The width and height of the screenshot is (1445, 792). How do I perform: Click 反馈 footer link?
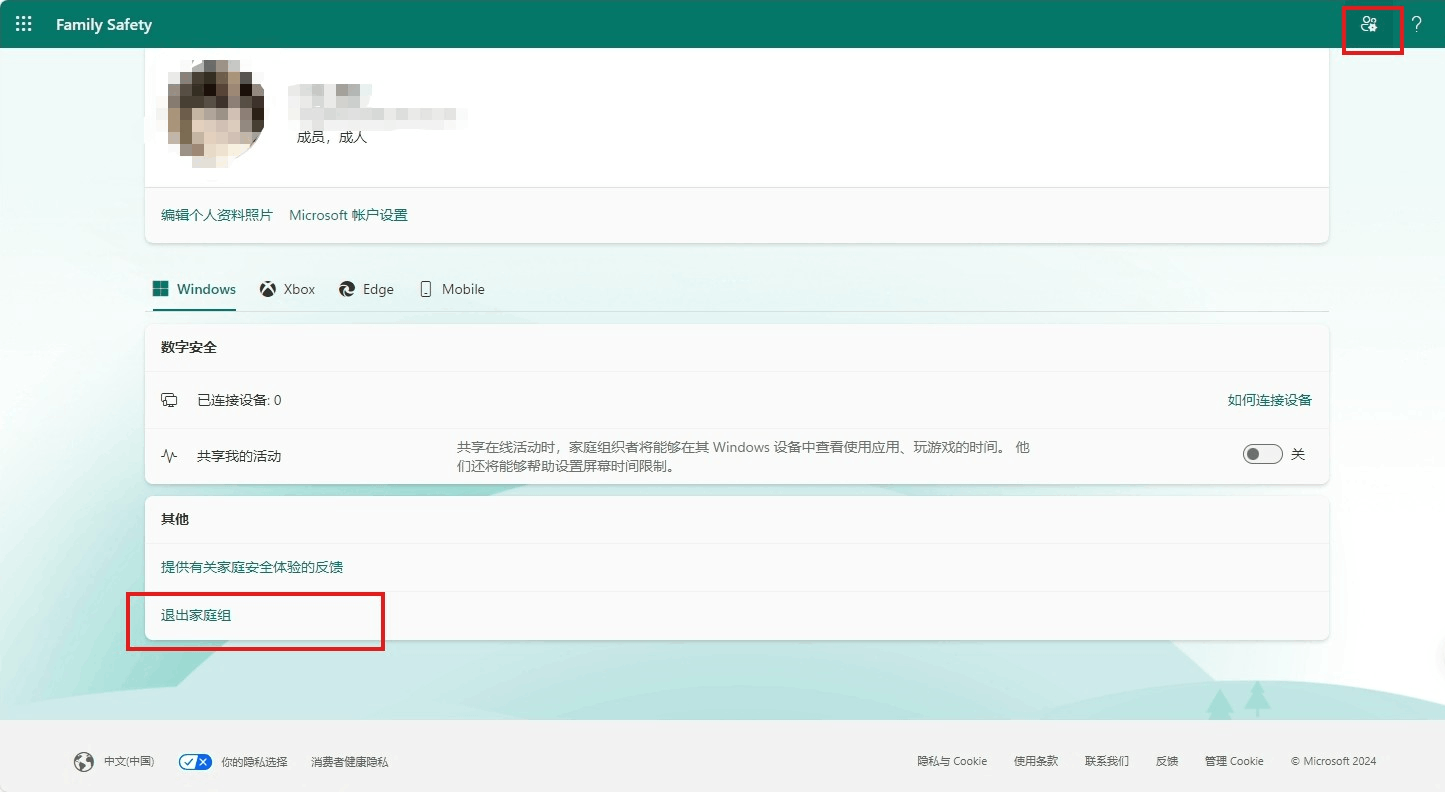coord(1167,761)
